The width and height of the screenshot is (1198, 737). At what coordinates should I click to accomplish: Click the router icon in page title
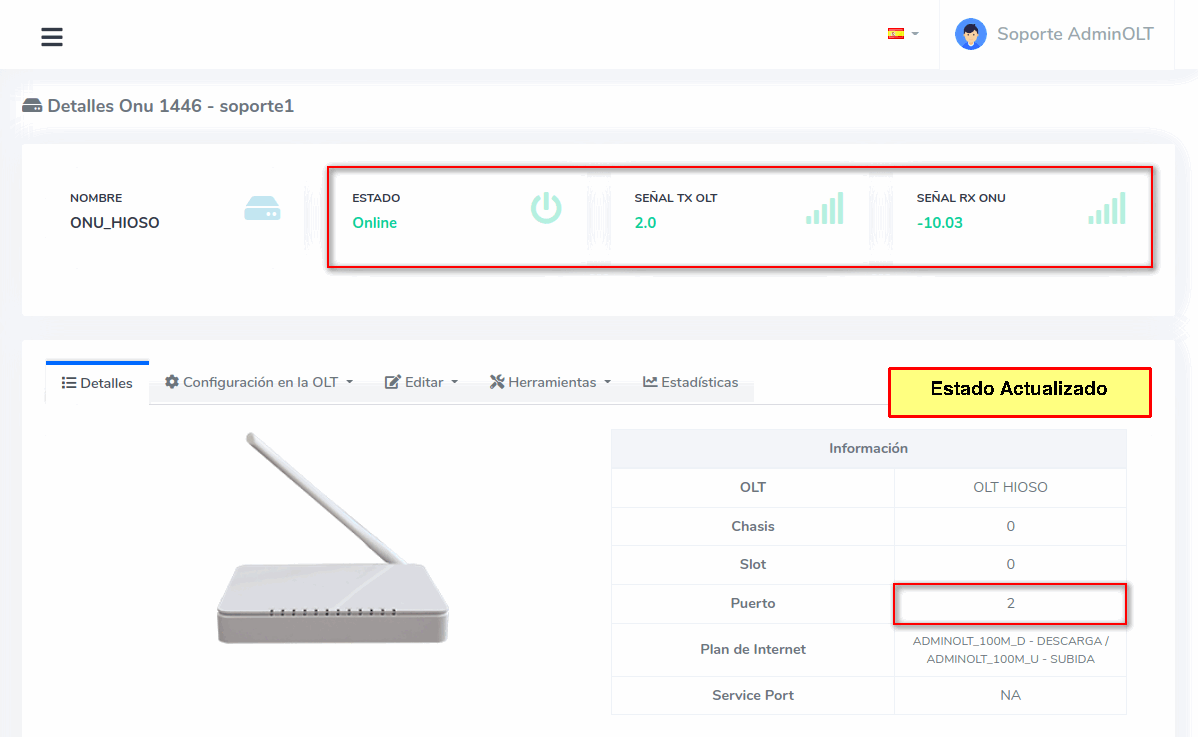click(32, 106)
